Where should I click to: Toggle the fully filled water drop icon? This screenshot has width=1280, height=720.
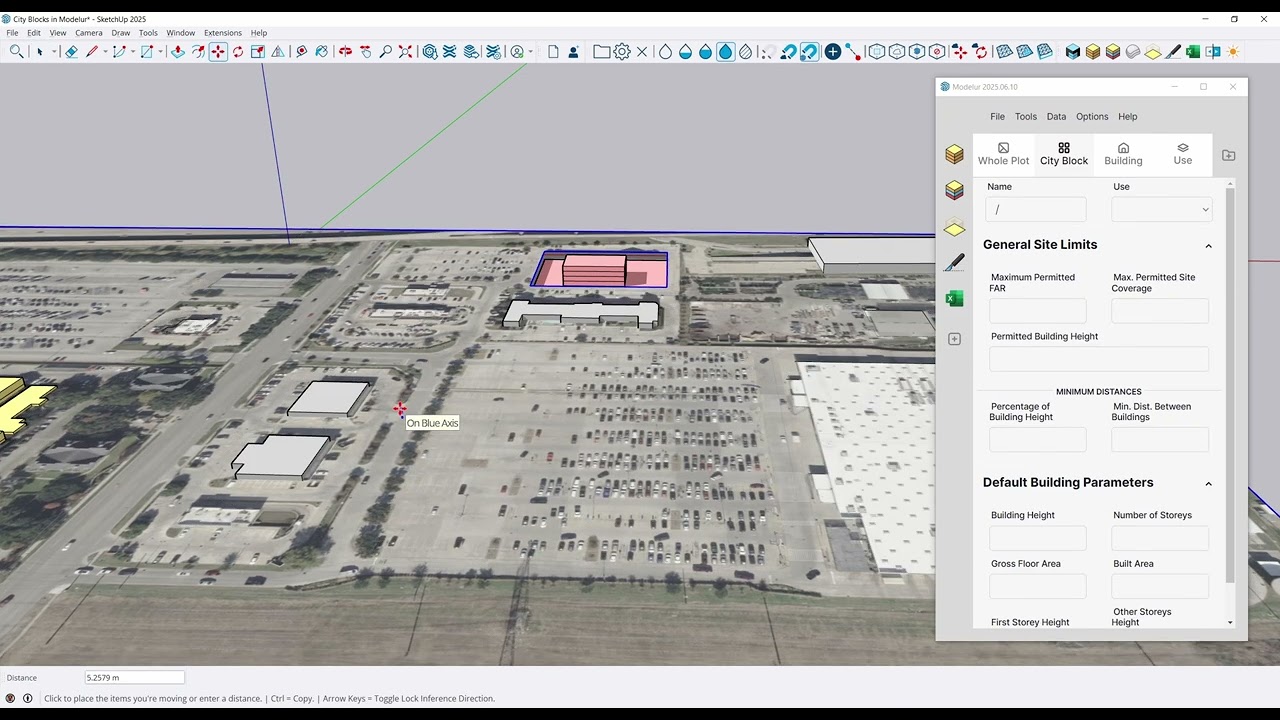(x=726, y=52)
